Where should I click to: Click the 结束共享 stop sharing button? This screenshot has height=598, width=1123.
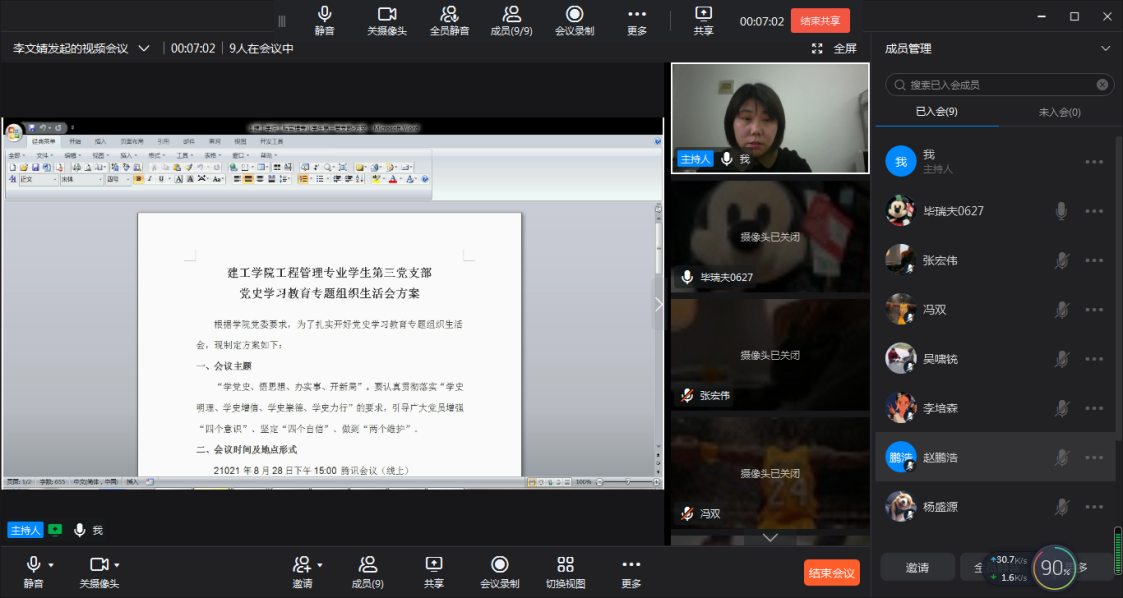pyautogui.click(x=820, y=21)
